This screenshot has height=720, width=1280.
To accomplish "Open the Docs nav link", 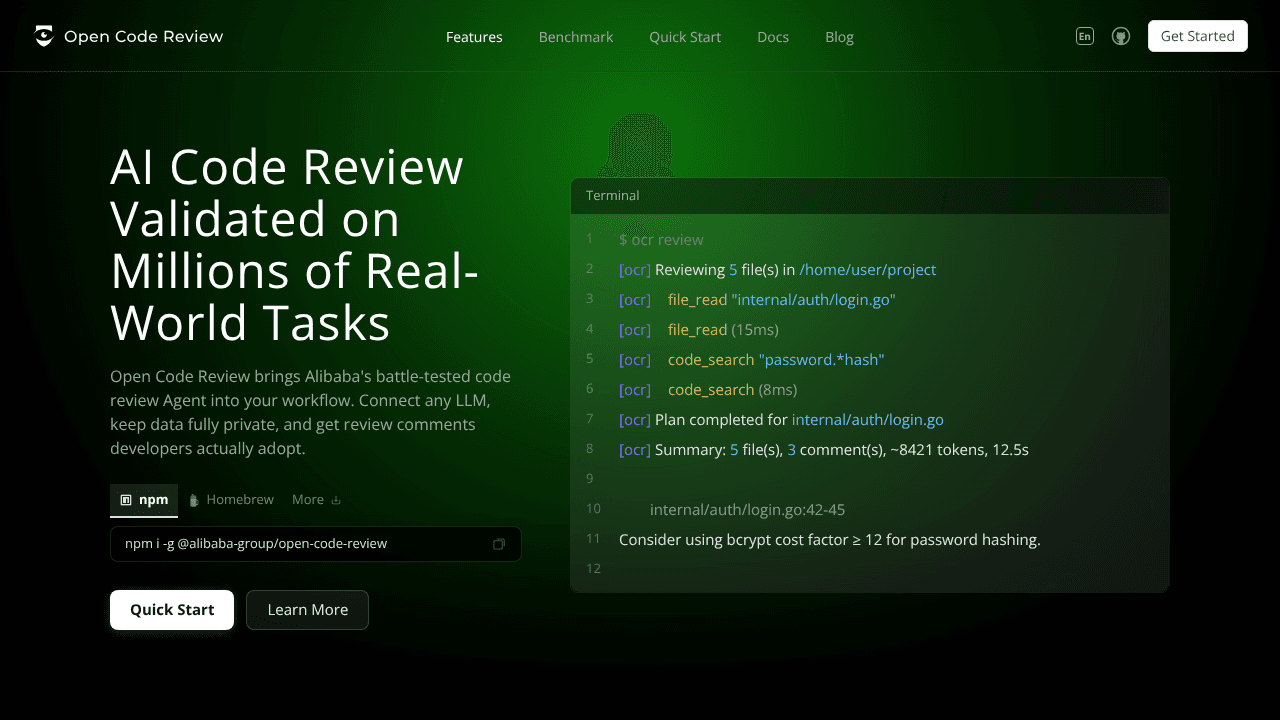I will tap(773, 37).
